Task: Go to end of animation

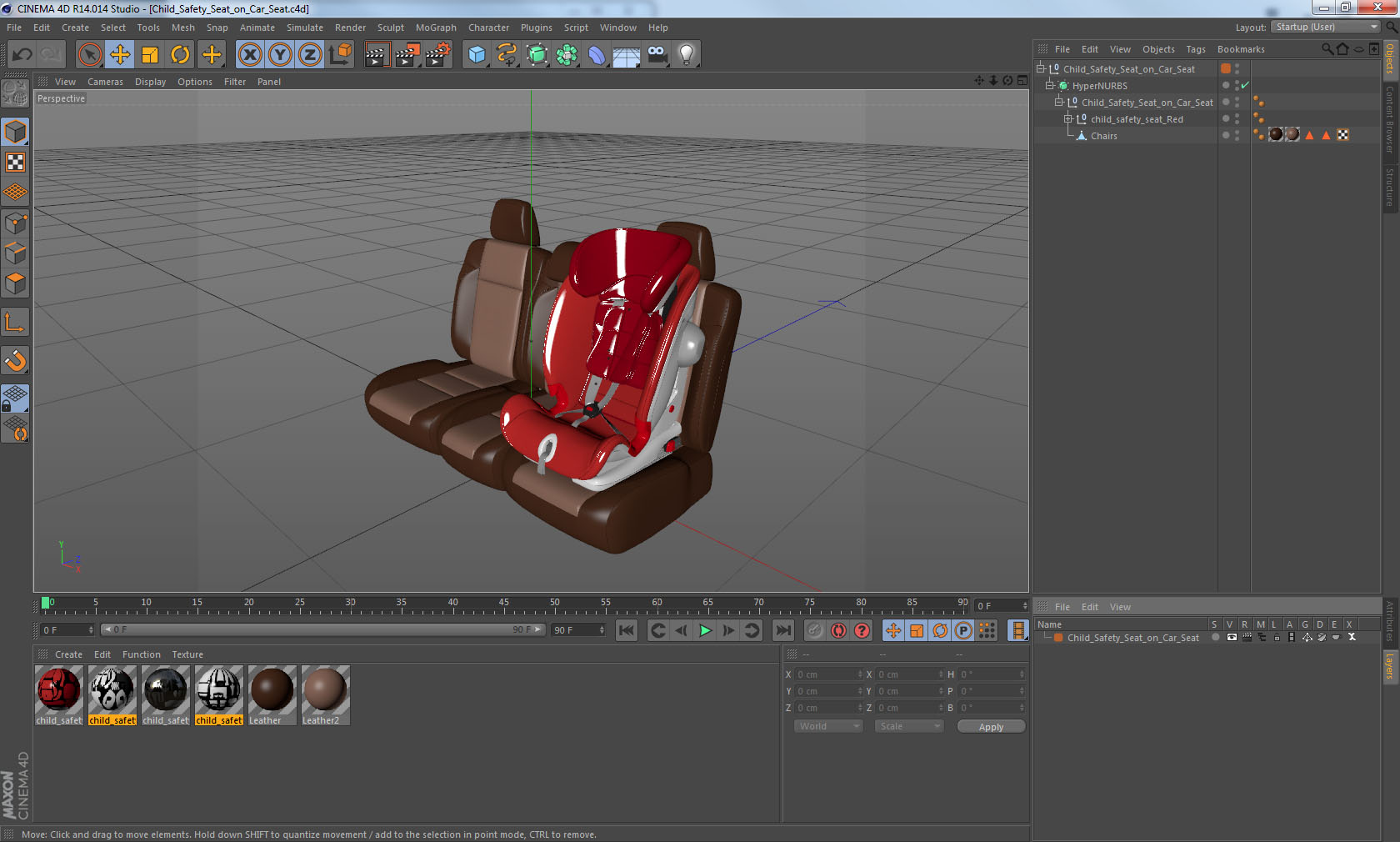Action: pyautogui.click(x=782, y=630)
